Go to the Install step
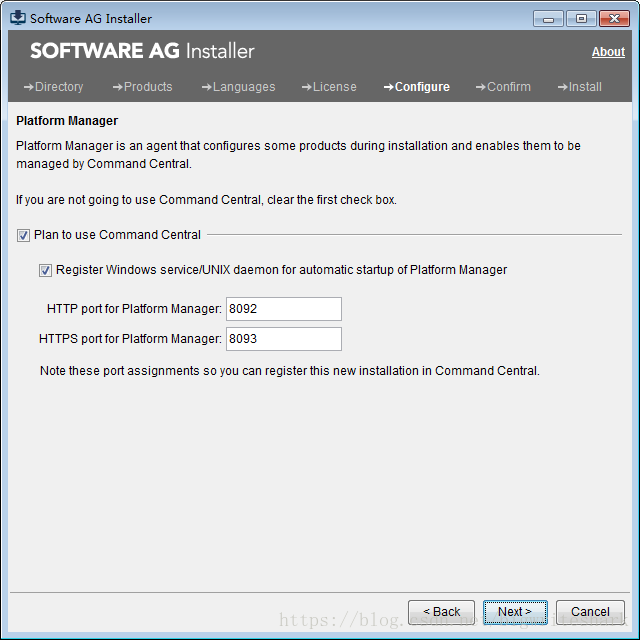This screenshot has height=640, width=640. pyautogui.click(x=580, y=87)
